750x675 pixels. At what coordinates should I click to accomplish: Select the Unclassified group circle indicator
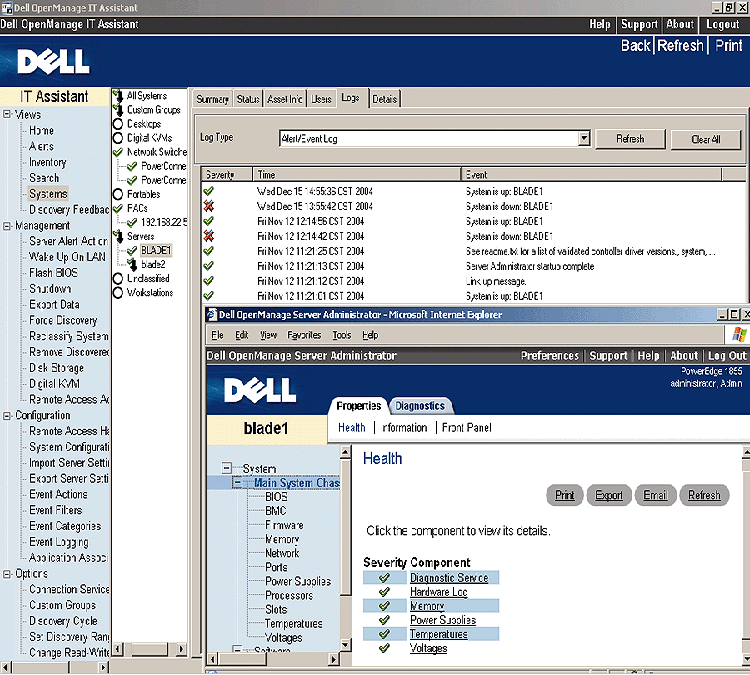pyautogui.click(x=118, y=279)
